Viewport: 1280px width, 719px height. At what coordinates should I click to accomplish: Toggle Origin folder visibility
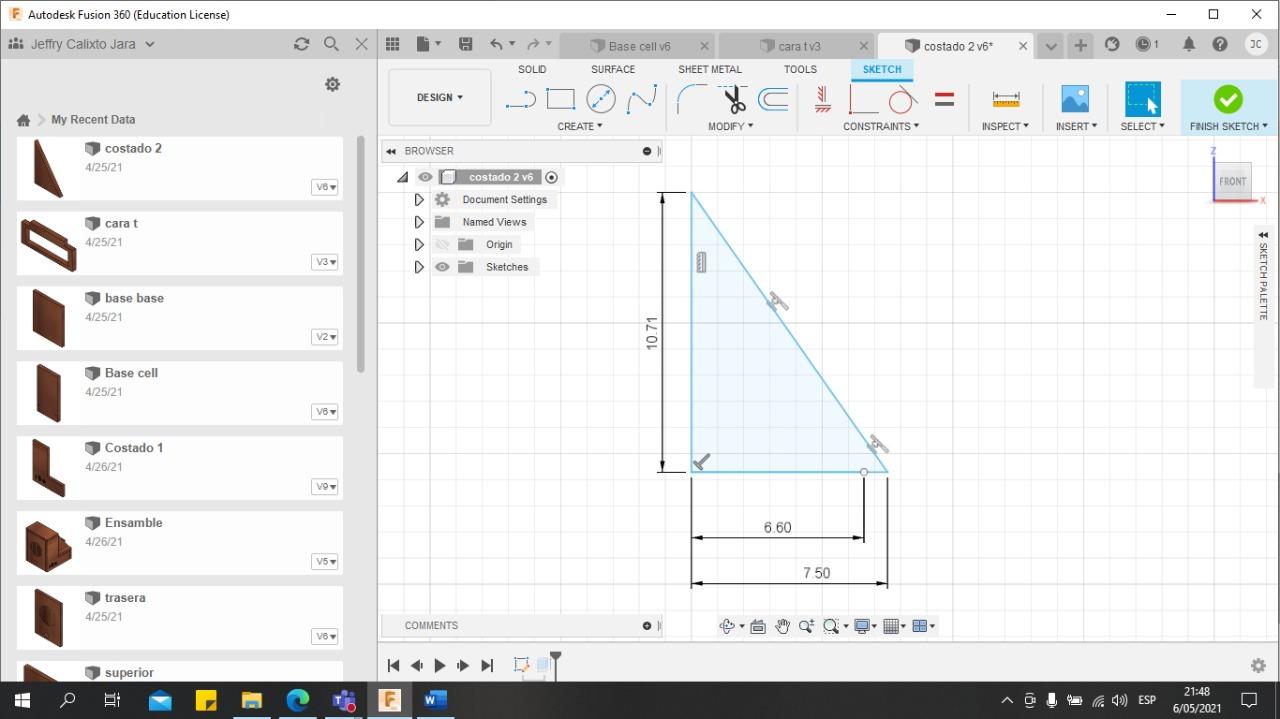(x=442, y=244)
